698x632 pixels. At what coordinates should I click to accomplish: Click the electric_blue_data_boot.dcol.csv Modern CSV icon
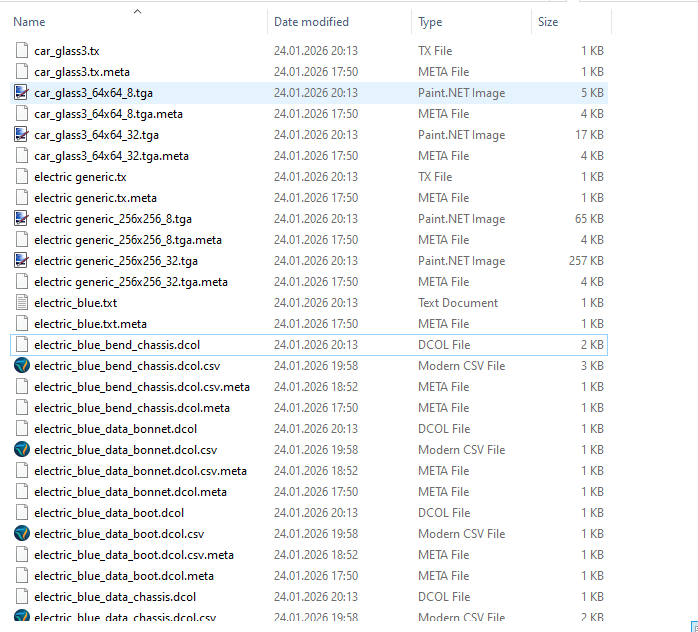click(x=22, y=534)
